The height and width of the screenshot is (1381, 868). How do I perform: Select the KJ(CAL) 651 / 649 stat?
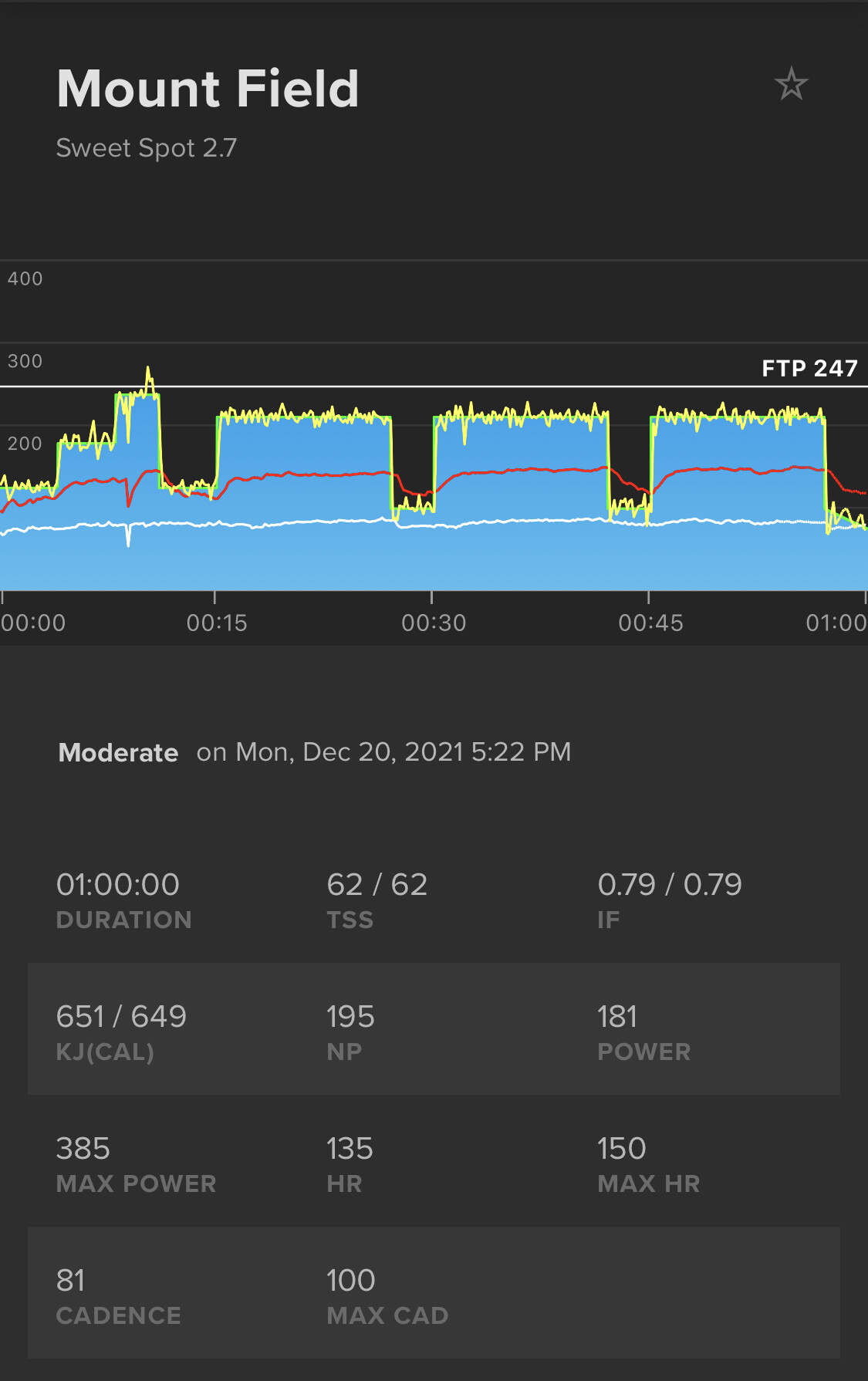tap(121, 1017)
